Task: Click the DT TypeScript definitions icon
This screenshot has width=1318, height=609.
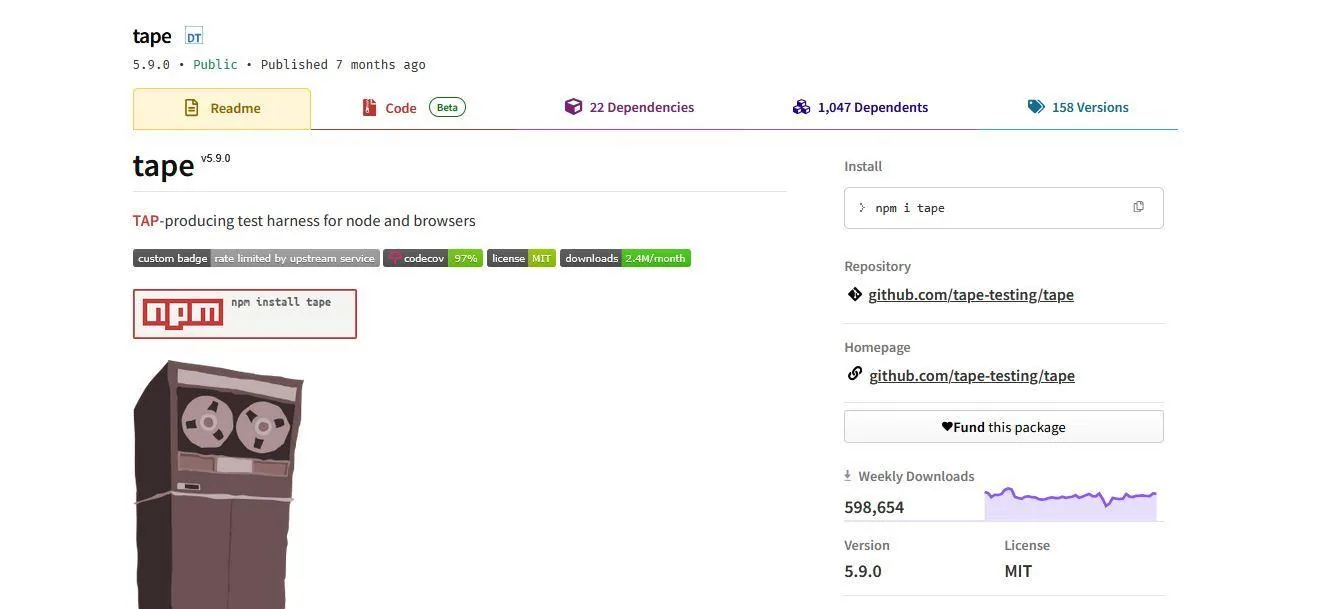Action: 194,37
